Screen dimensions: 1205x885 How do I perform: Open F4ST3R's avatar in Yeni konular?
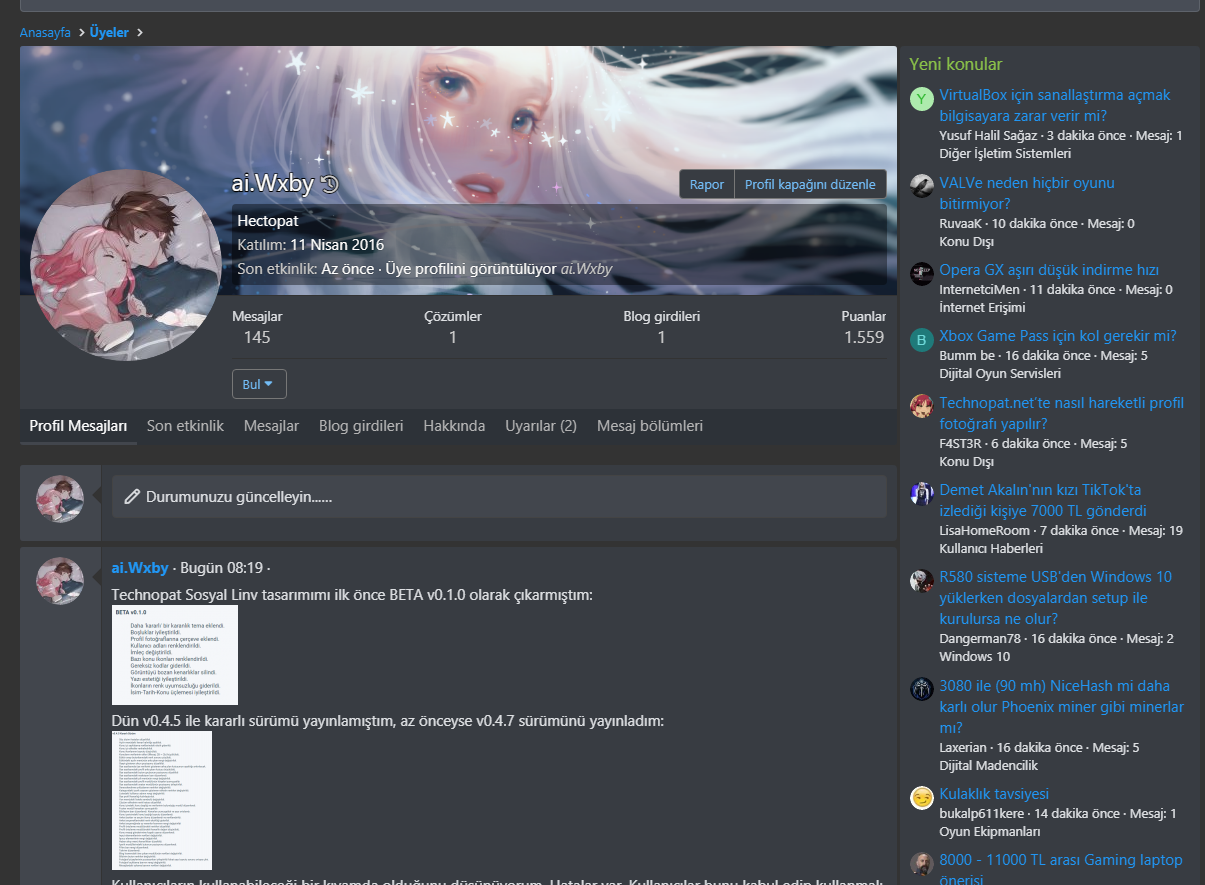pos(922,406)
